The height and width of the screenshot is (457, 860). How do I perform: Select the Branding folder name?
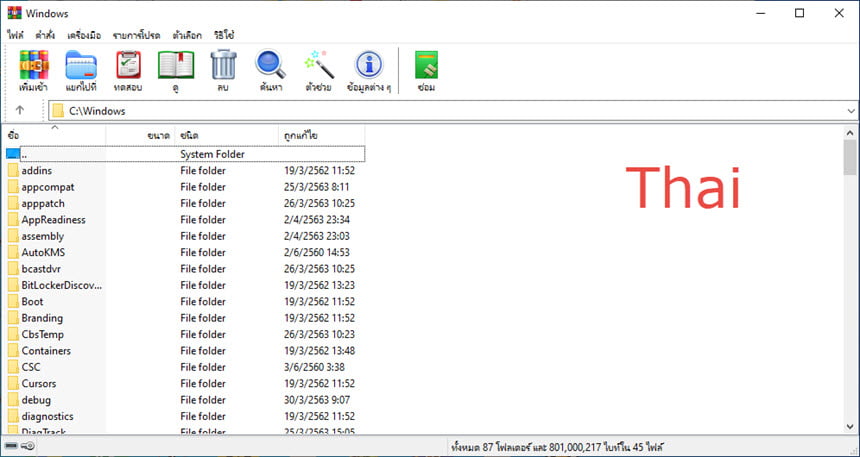(x=42, y=318)
